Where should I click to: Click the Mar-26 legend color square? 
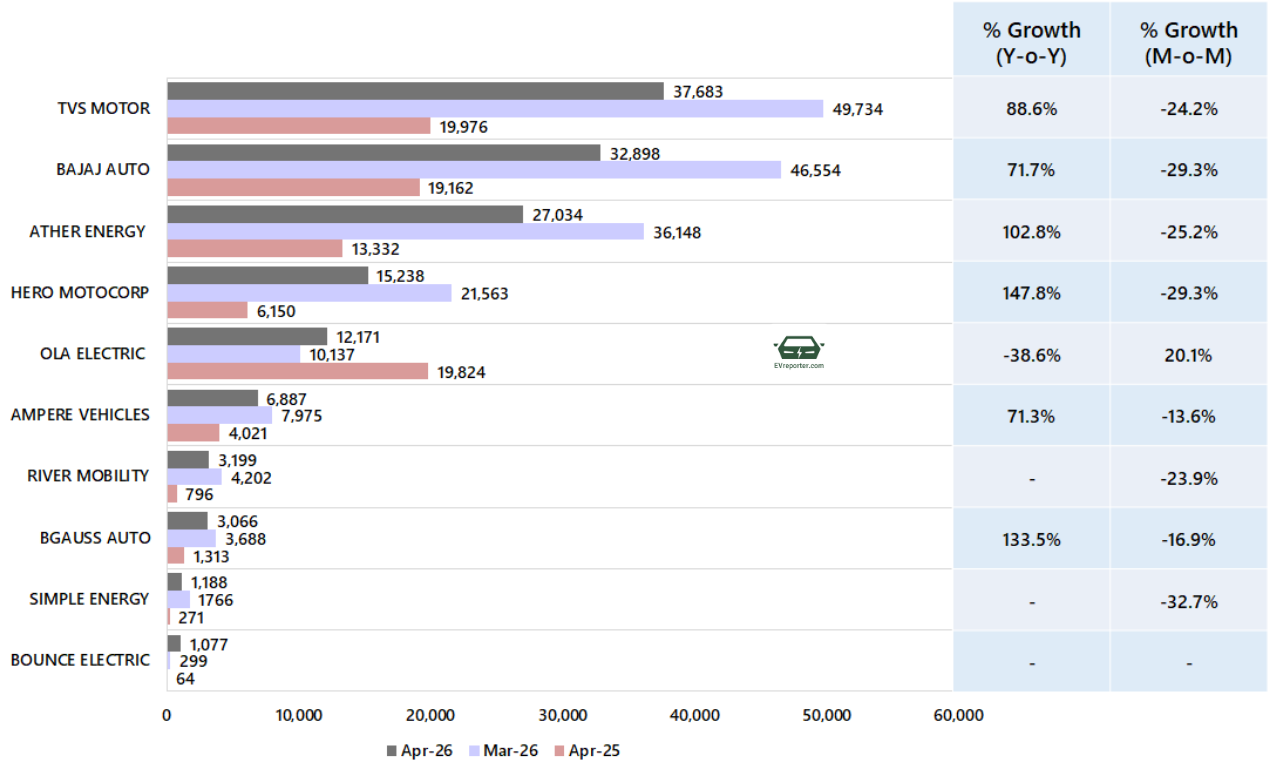[475, 751]
